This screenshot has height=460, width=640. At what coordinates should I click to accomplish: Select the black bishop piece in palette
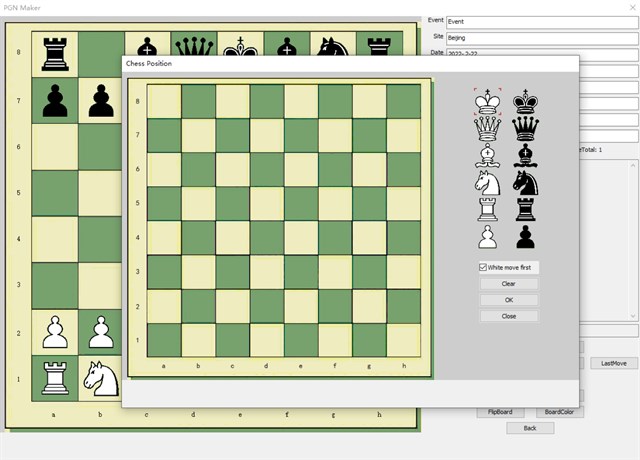point(525,156)
